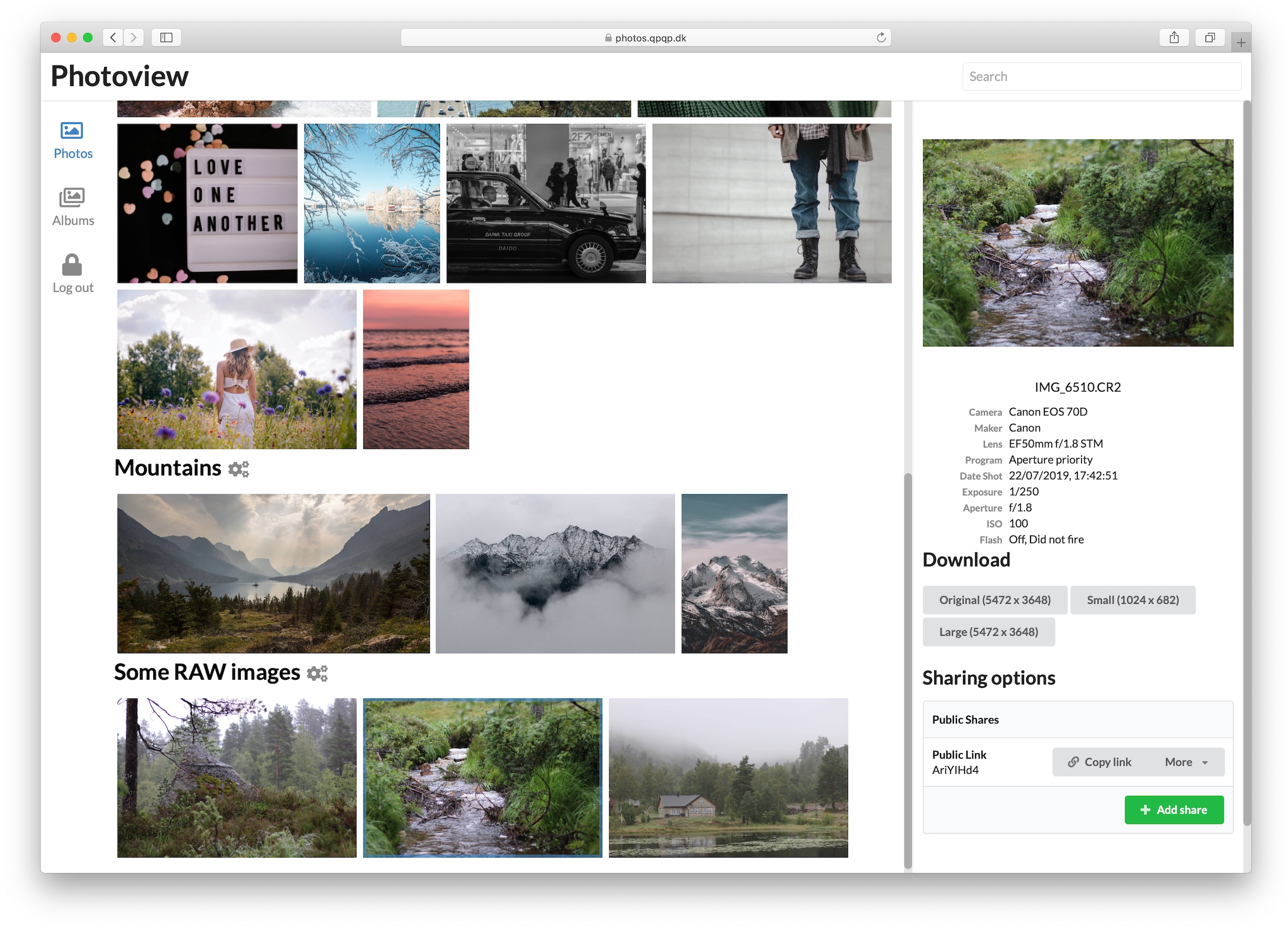This screenshot has height=932, width=1288.
Task: Open a new tab with plus button
Action: tap(1241, 43)
